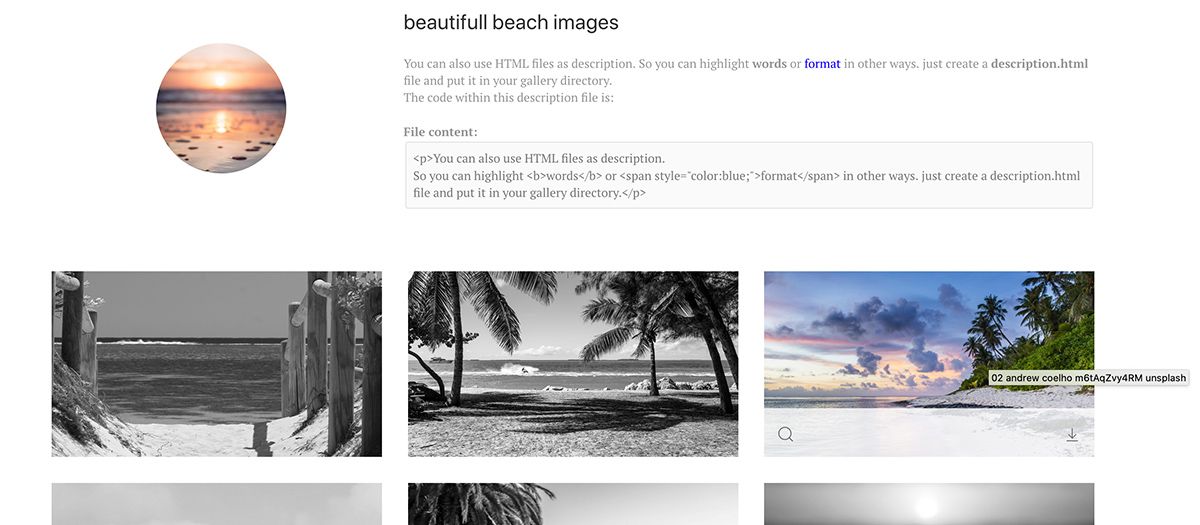Open the black-and-white beach path fence photo
The width and height of the screenshot is (1200, 525).
[217, 364]
